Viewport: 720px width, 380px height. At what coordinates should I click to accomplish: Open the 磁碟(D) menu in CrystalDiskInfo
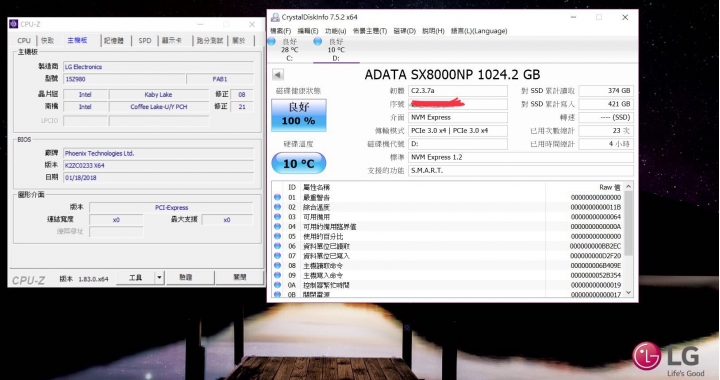pos(405,31)
